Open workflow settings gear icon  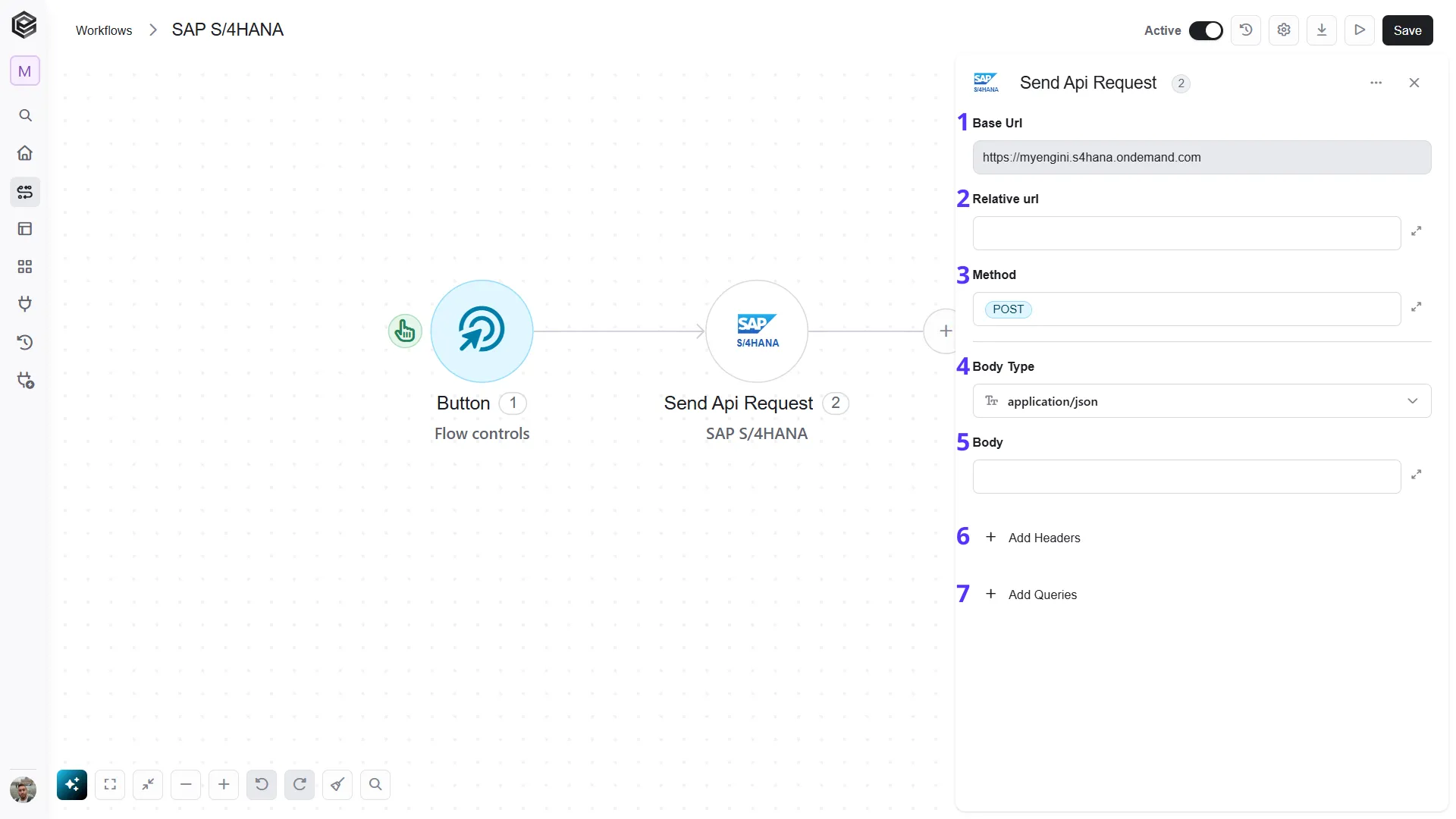(x=1284, y=30)
